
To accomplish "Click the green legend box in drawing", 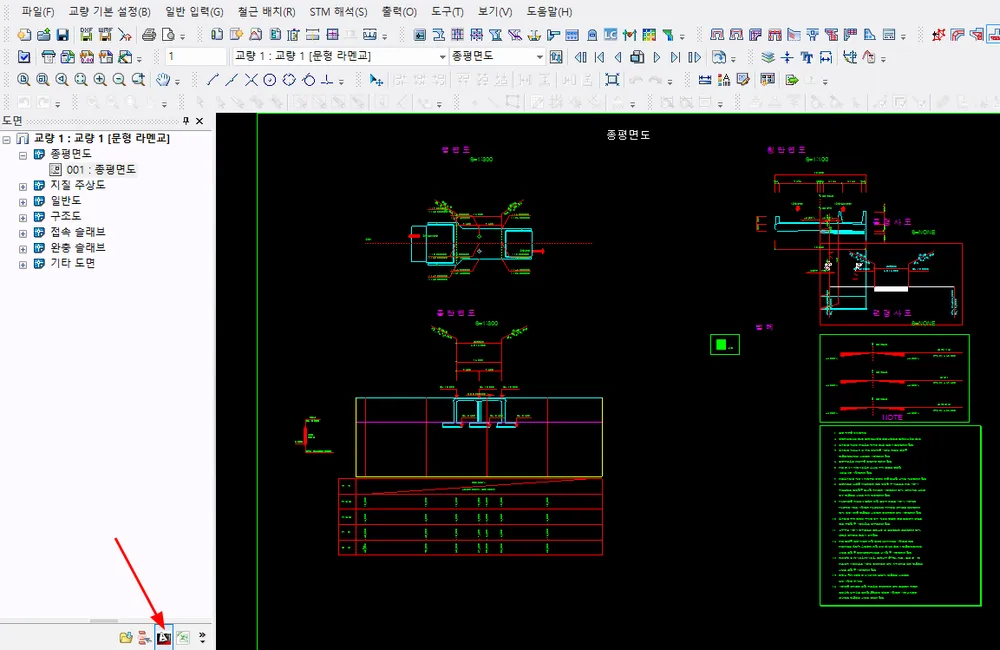I will point(724,344).
